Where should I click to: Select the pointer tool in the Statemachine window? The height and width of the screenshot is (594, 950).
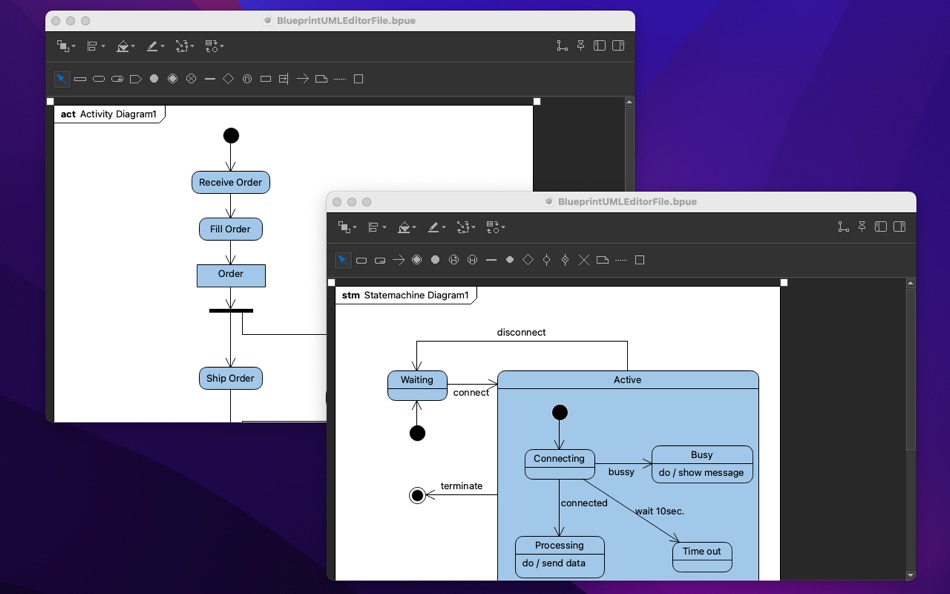click(343, 260)
